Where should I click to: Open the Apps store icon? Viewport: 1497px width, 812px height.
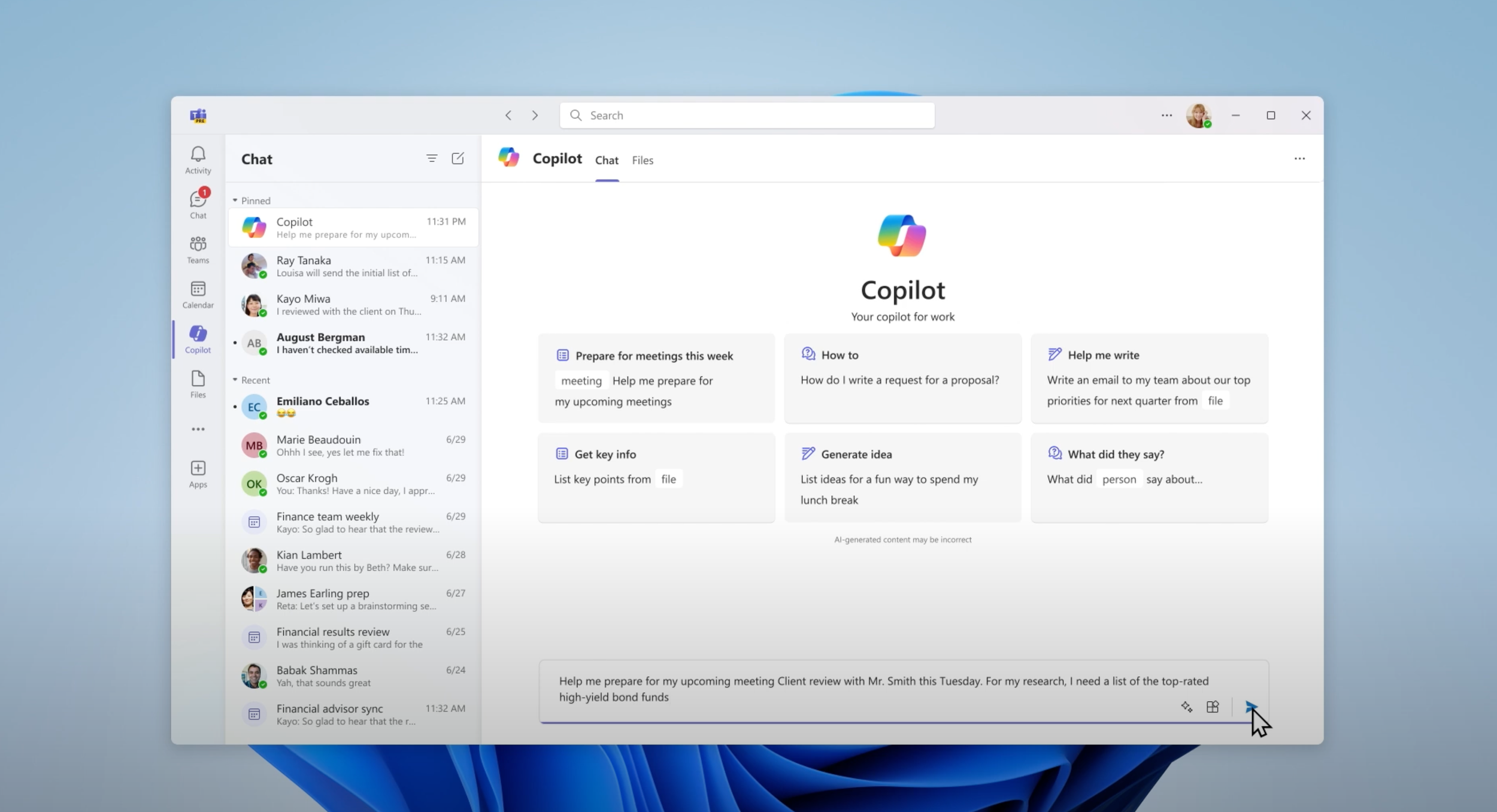point(198,474)
